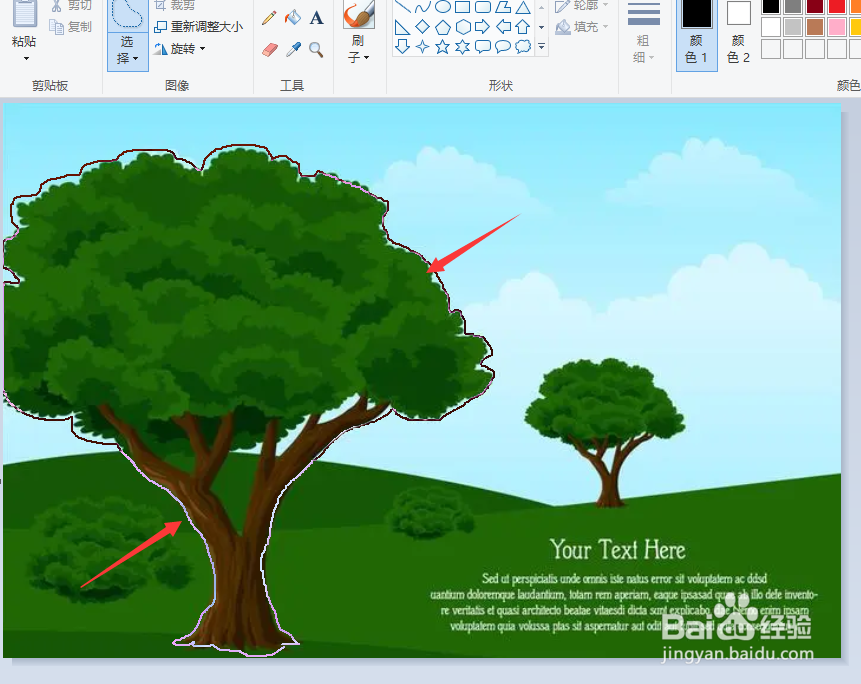Choose the up arrow shape
861x684 pixels.
(523, 26)
